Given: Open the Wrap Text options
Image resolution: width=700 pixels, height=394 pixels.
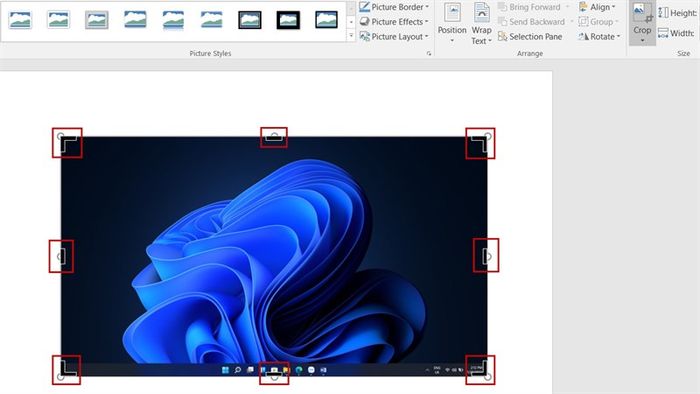Looking at the screenshot, I should (481, 23).
